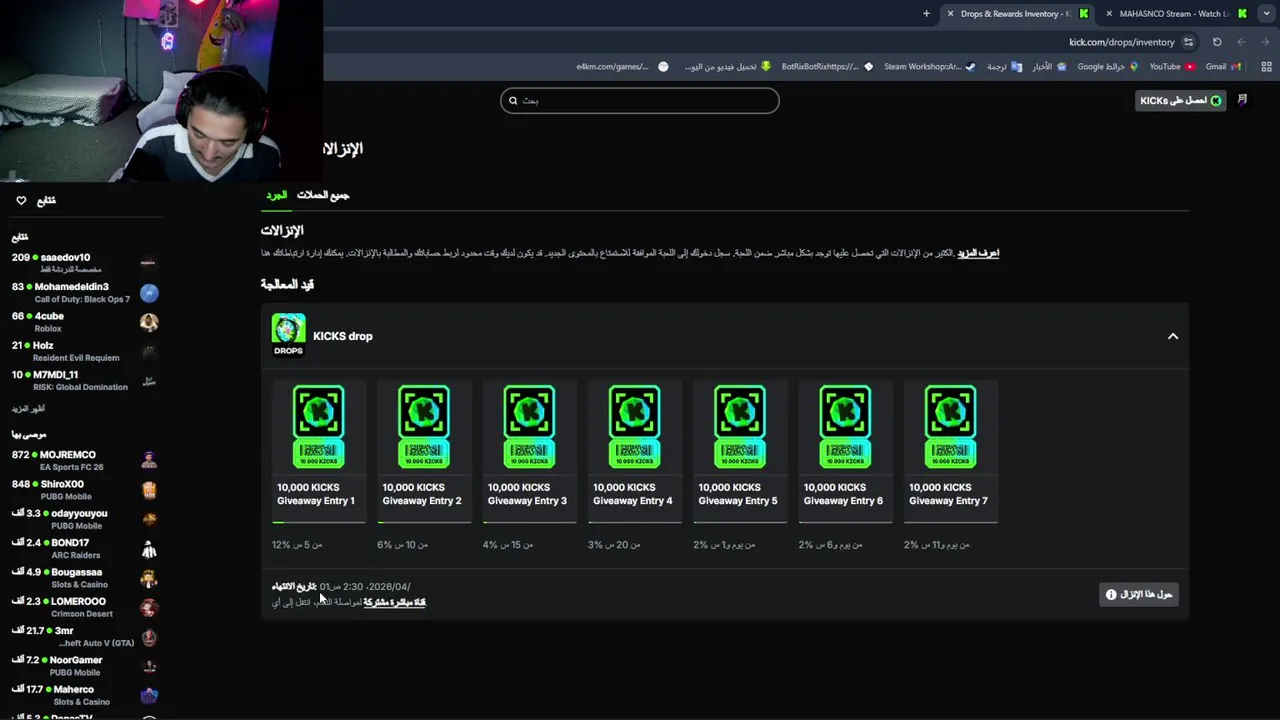The width and height of the screenshot is (1280, 720).
Task: Click the About this drop info button
Action: (x=1138, y=594)
